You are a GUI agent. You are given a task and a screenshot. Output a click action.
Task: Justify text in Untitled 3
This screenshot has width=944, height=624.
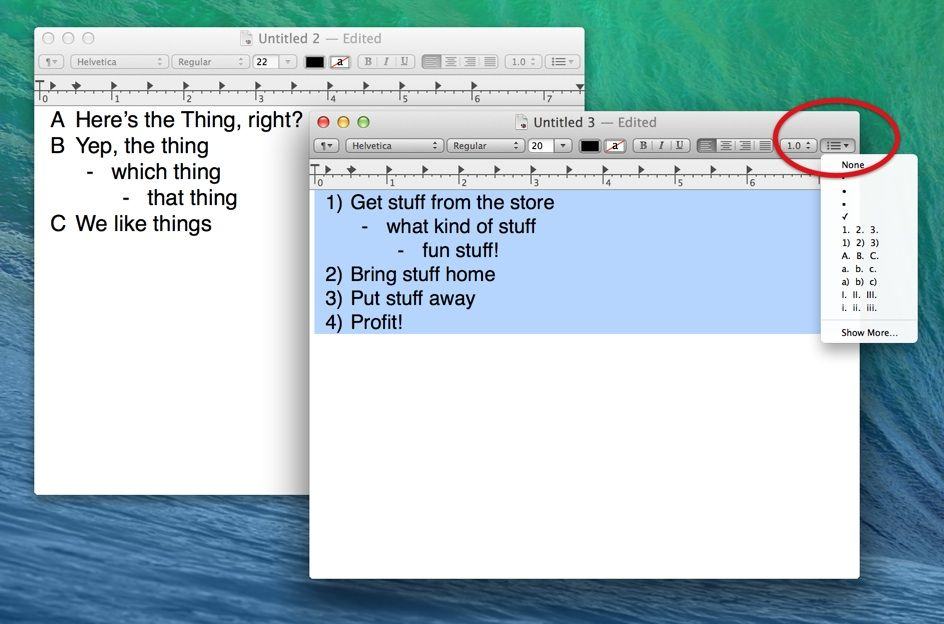[764, 146]
